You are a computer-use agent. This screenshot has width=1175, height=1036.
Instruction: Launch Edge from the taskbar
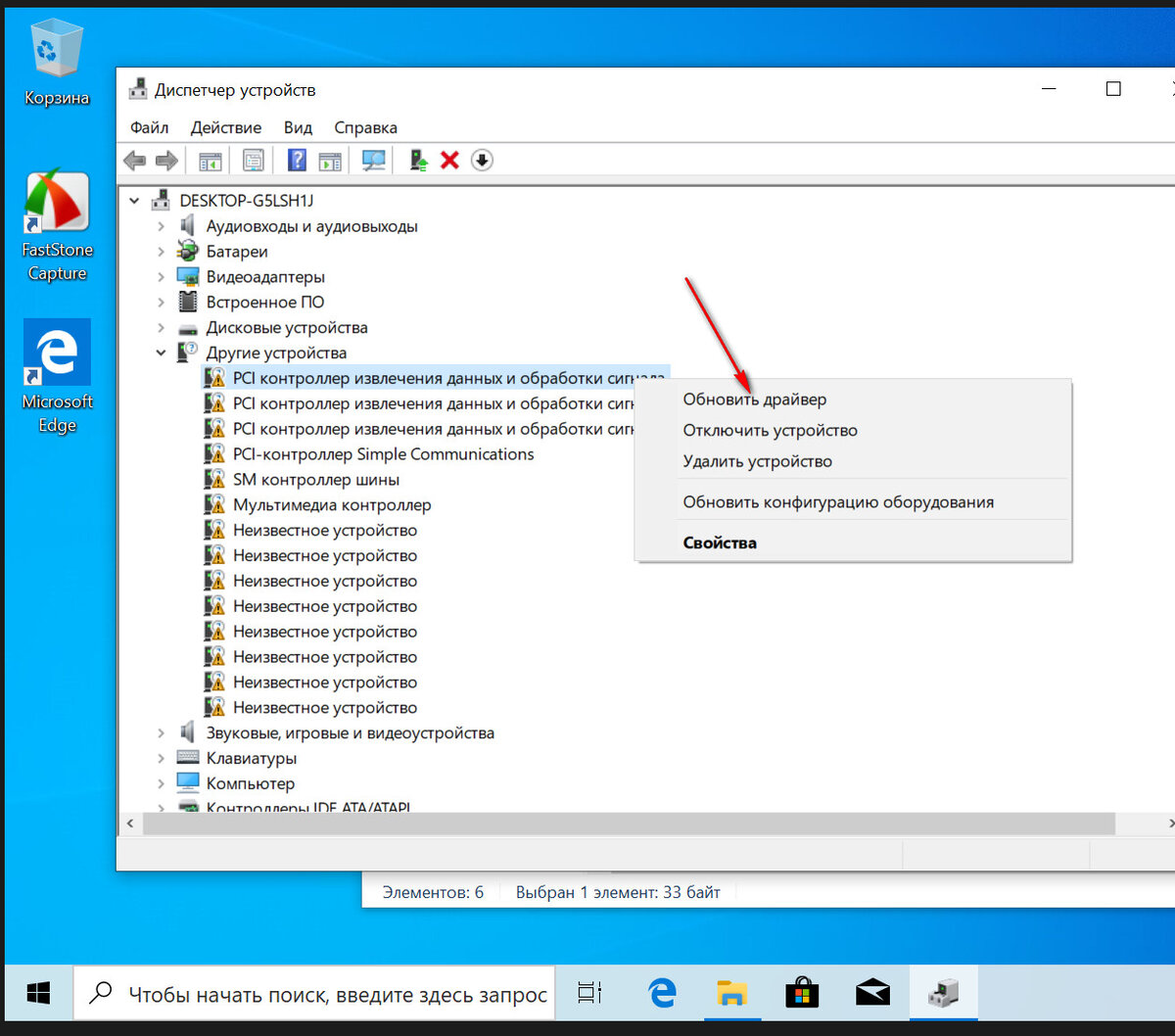(663, 994)
